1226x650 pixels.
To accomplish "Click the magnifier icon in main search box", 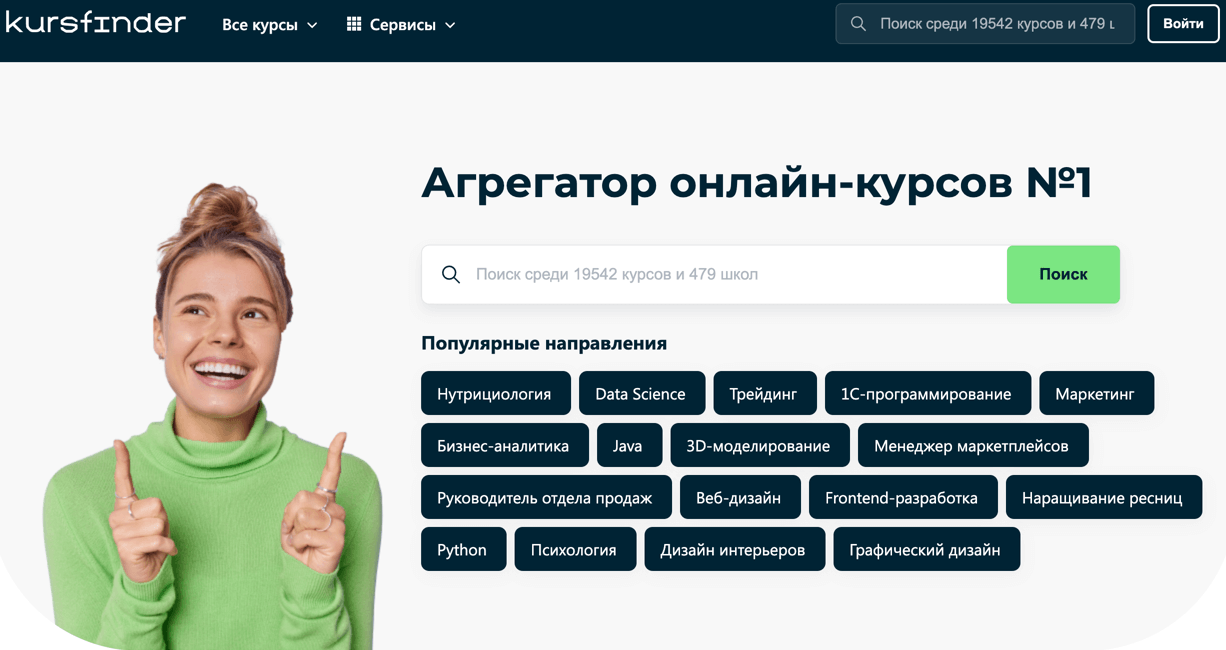I will pyautogui.click(x=451, y=275).
